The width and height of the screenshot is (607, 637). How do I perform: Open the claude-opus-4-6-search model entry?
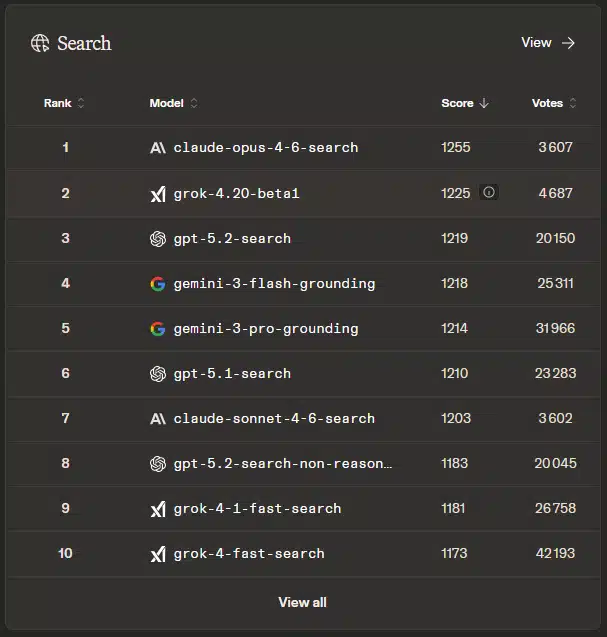[x=265, y=148]
